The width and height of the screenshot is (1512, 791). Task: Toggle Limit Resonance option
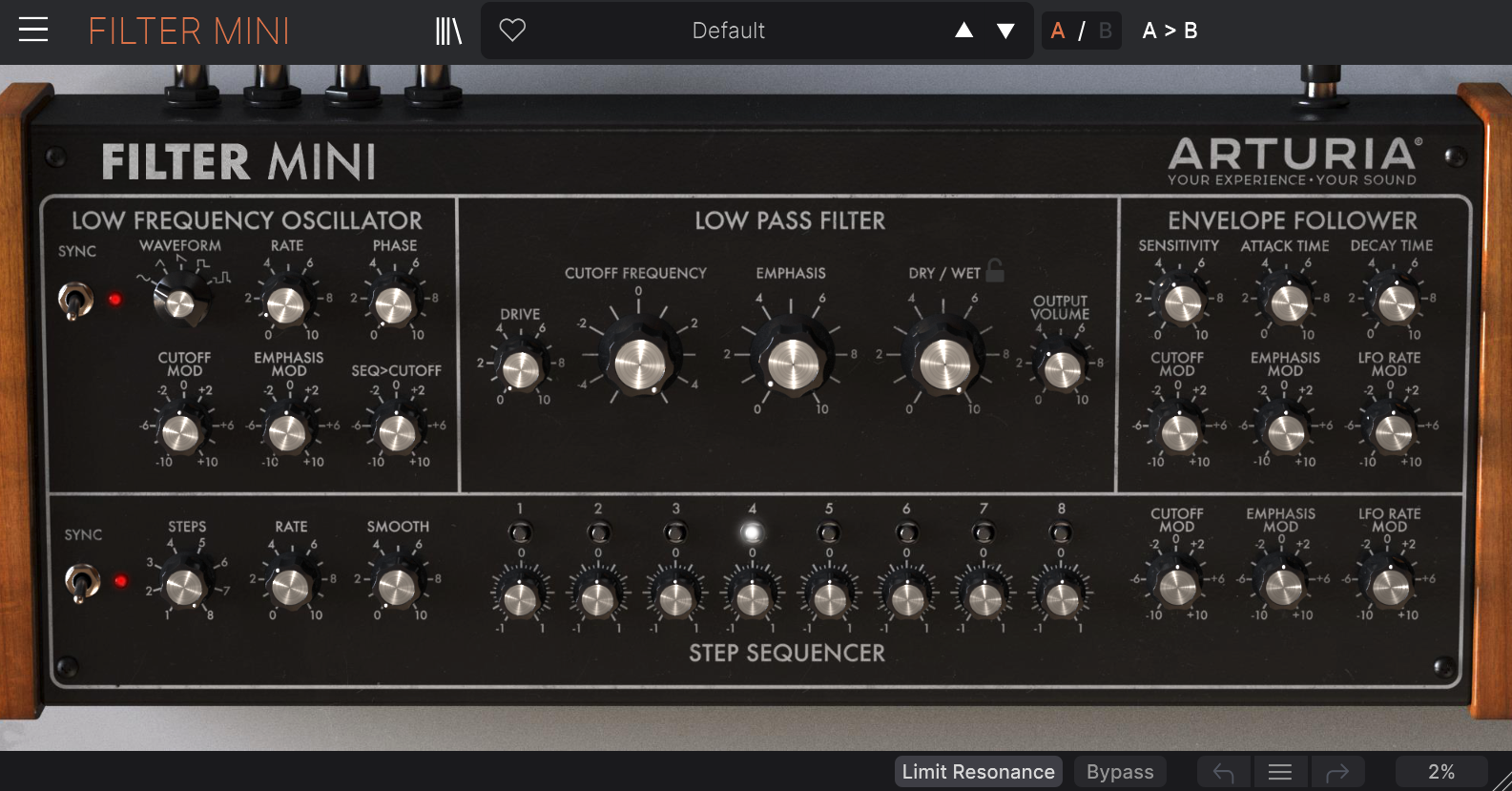(x=979, y=772)
